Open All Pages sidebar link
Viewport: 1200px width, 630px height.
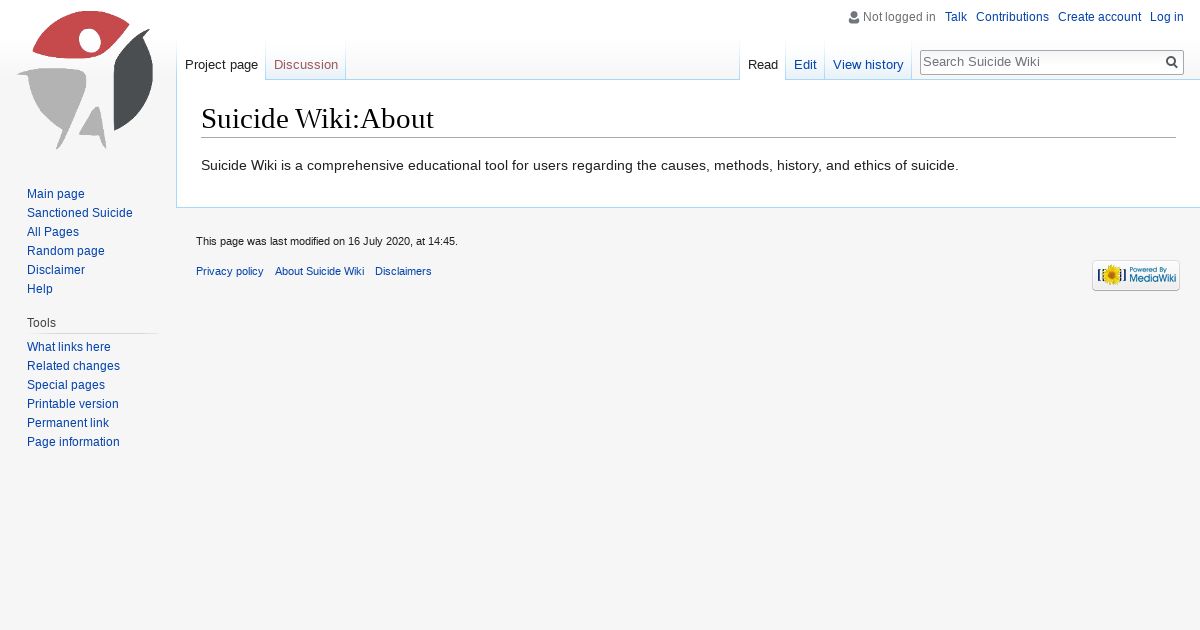[x=53, y=232]
